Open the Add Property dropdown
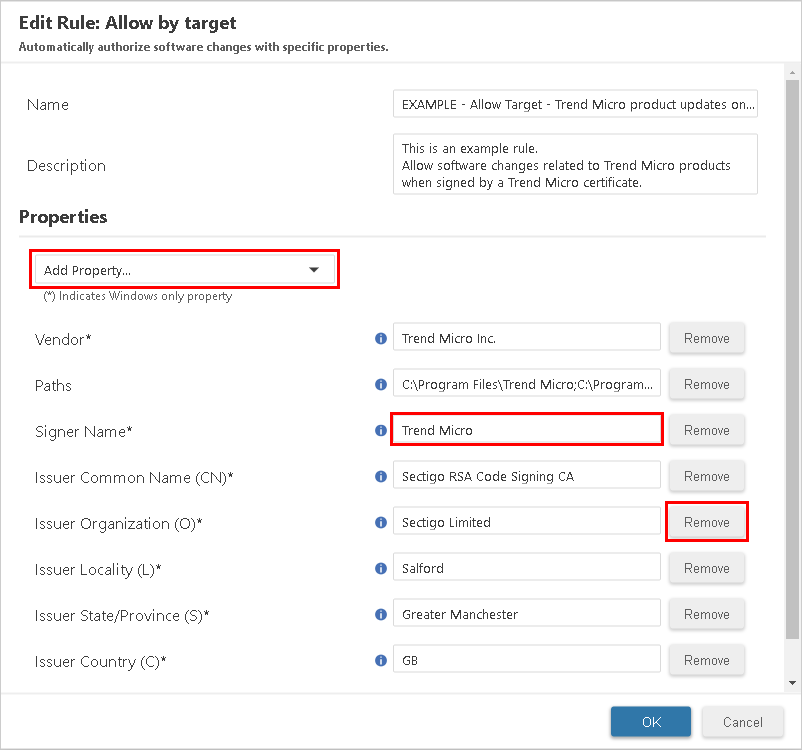The height and width of the screenshot is (750, 802). click(x=184, y=269)
